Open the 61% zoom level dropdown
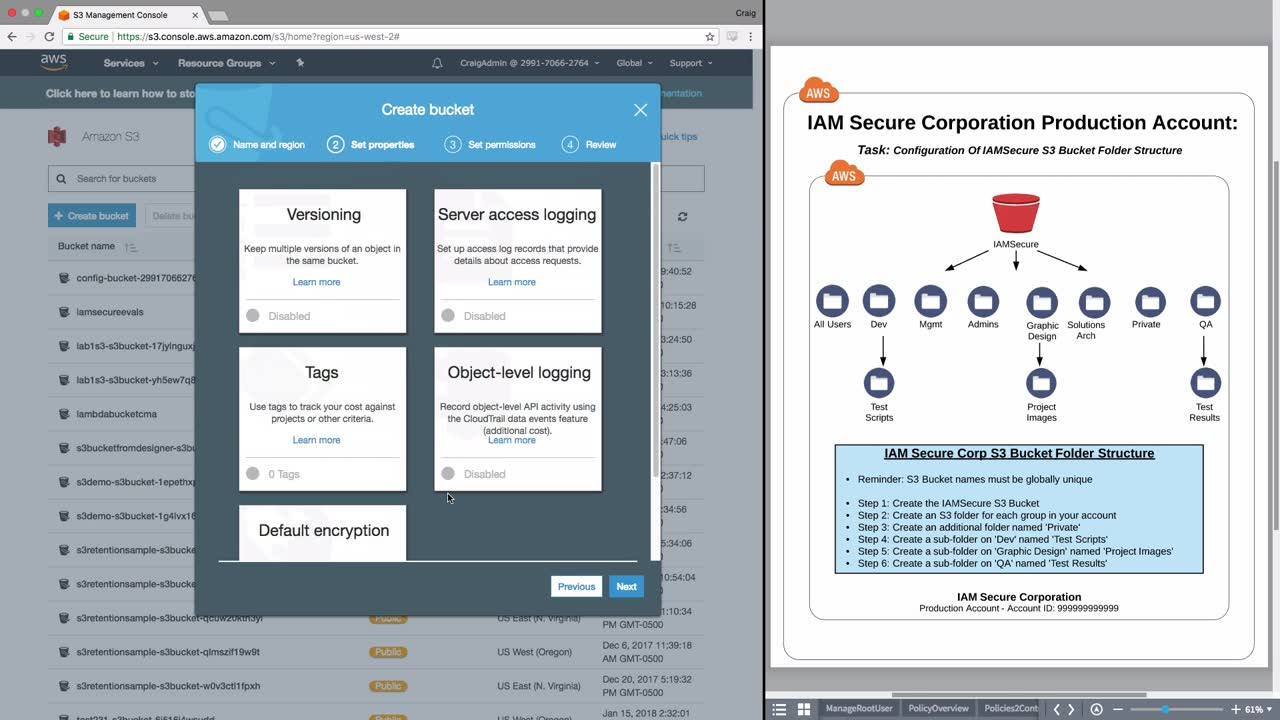 point(1258,709)
